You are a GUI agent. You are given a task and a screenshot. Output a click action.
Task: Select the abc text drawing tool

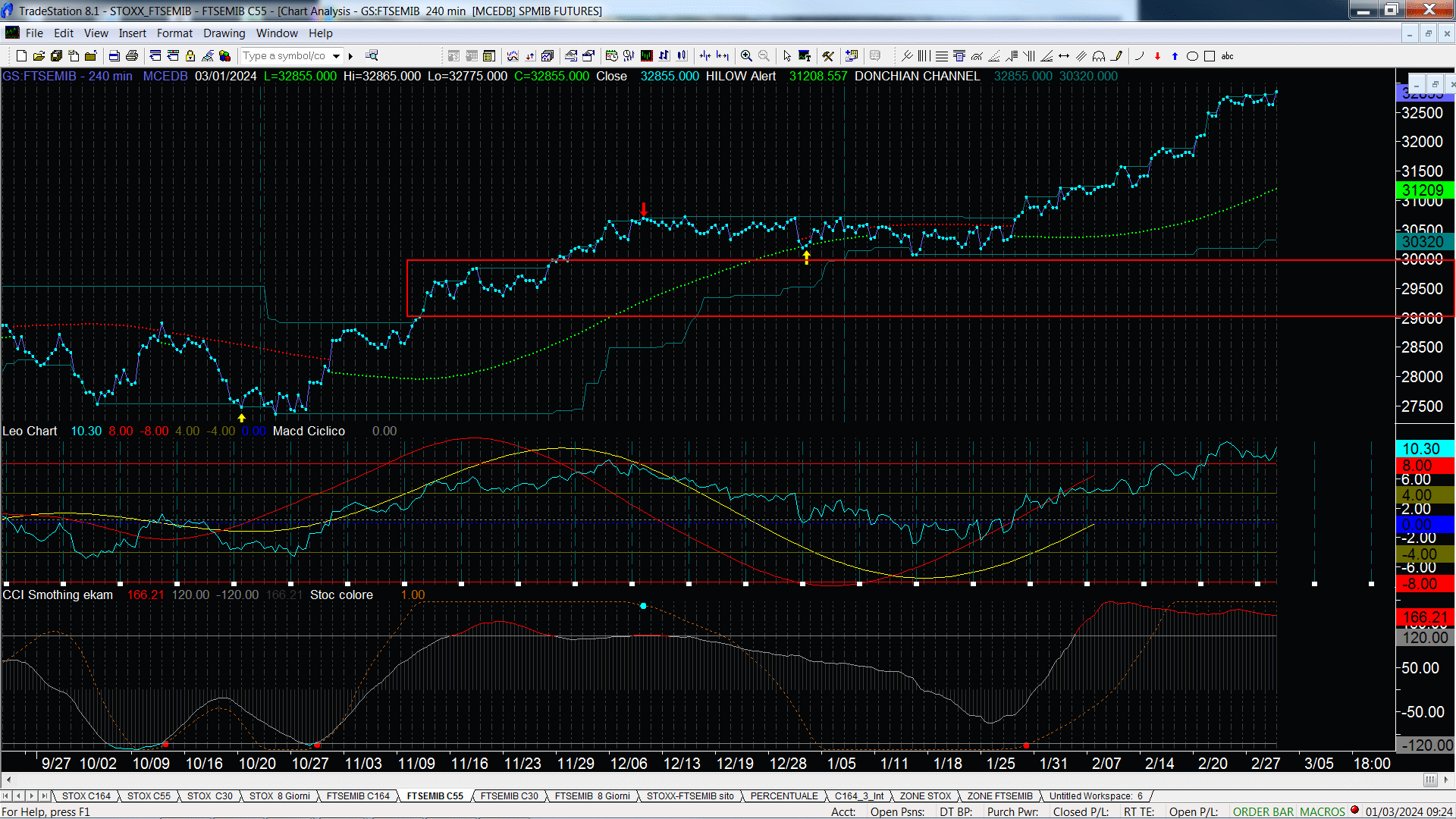1227,55
